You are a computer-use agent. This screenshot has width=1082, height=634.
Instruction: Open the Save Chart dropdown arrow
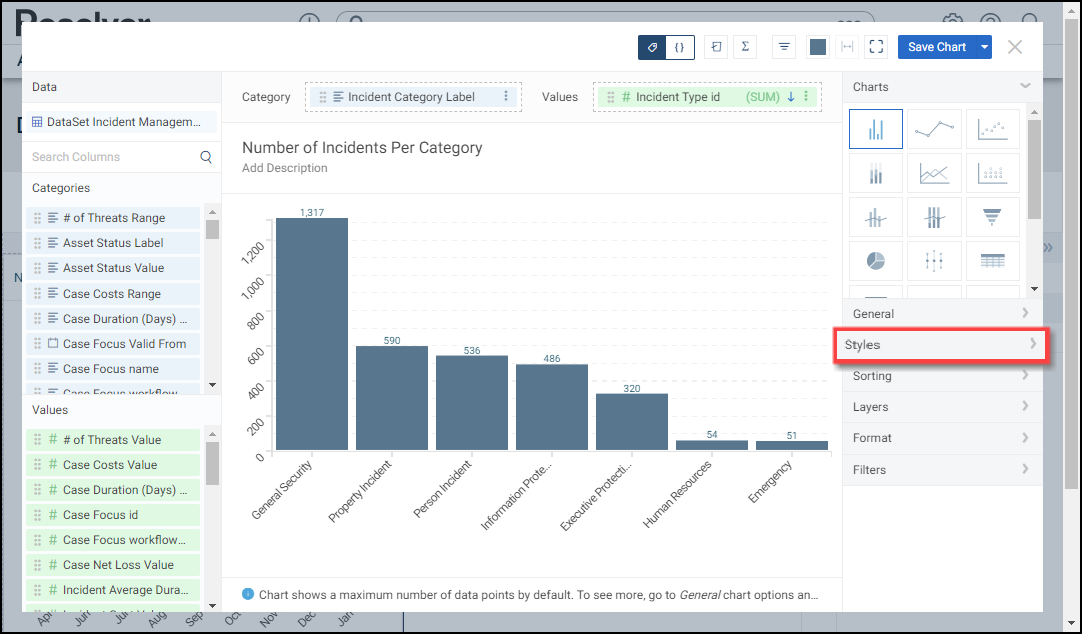tap(985, 47)
